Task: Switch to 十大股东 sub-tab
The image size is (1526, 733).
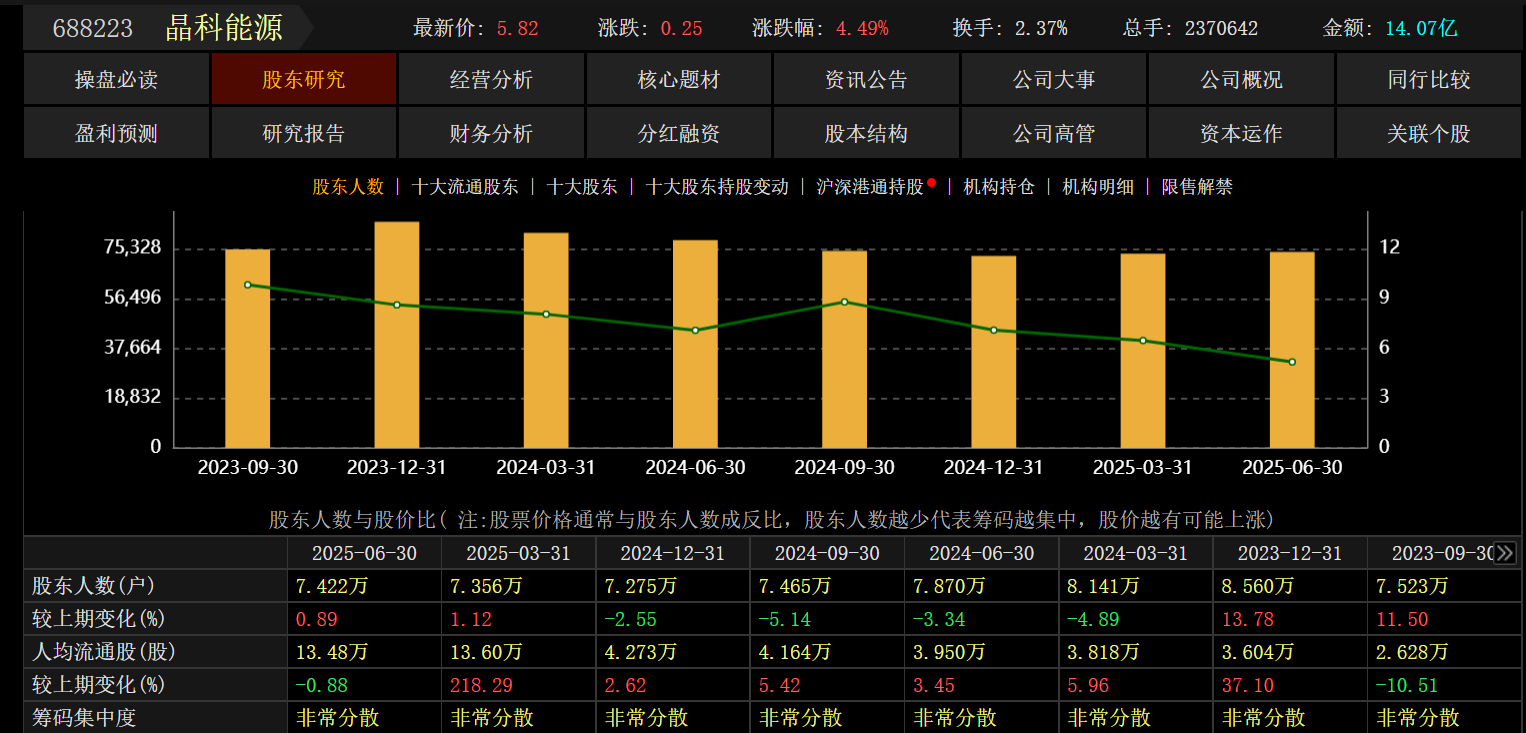Action: pos(582,187)
